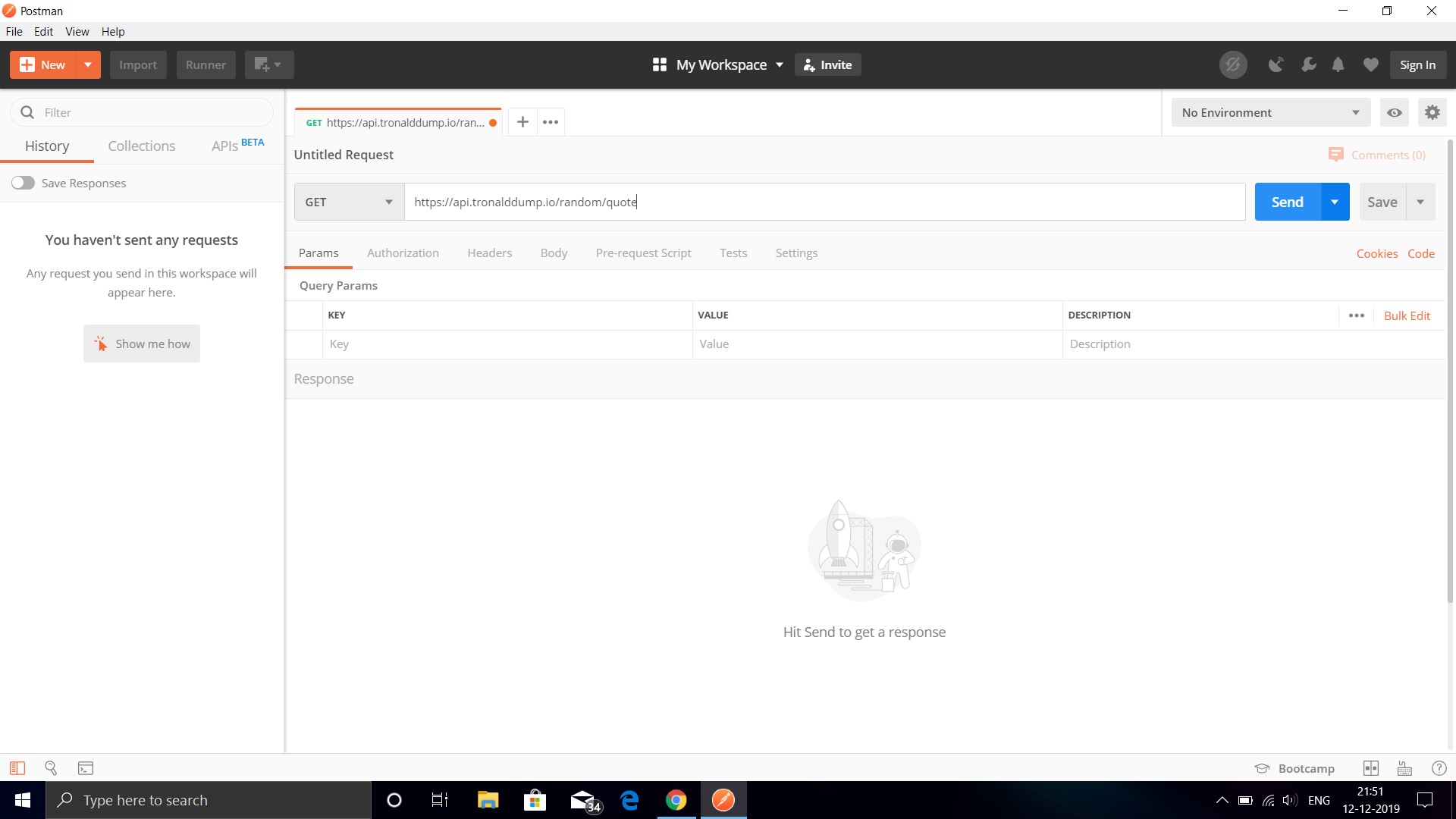Open the capture requests satellite icon
1456x819 pixels.
tap(1276, 65)
